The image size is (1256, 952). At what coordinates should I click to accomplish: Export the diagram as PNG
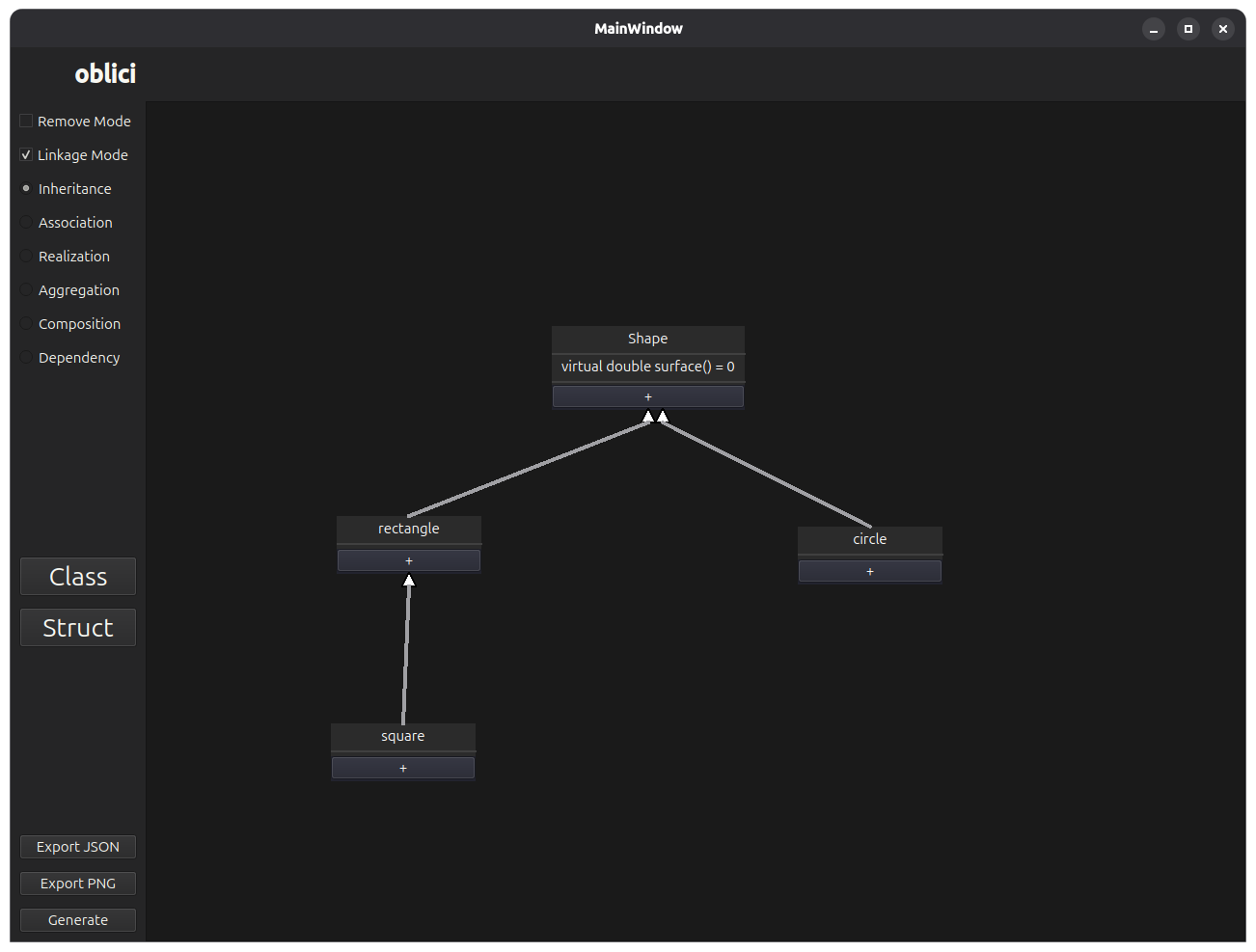click(x=77, y=883)
